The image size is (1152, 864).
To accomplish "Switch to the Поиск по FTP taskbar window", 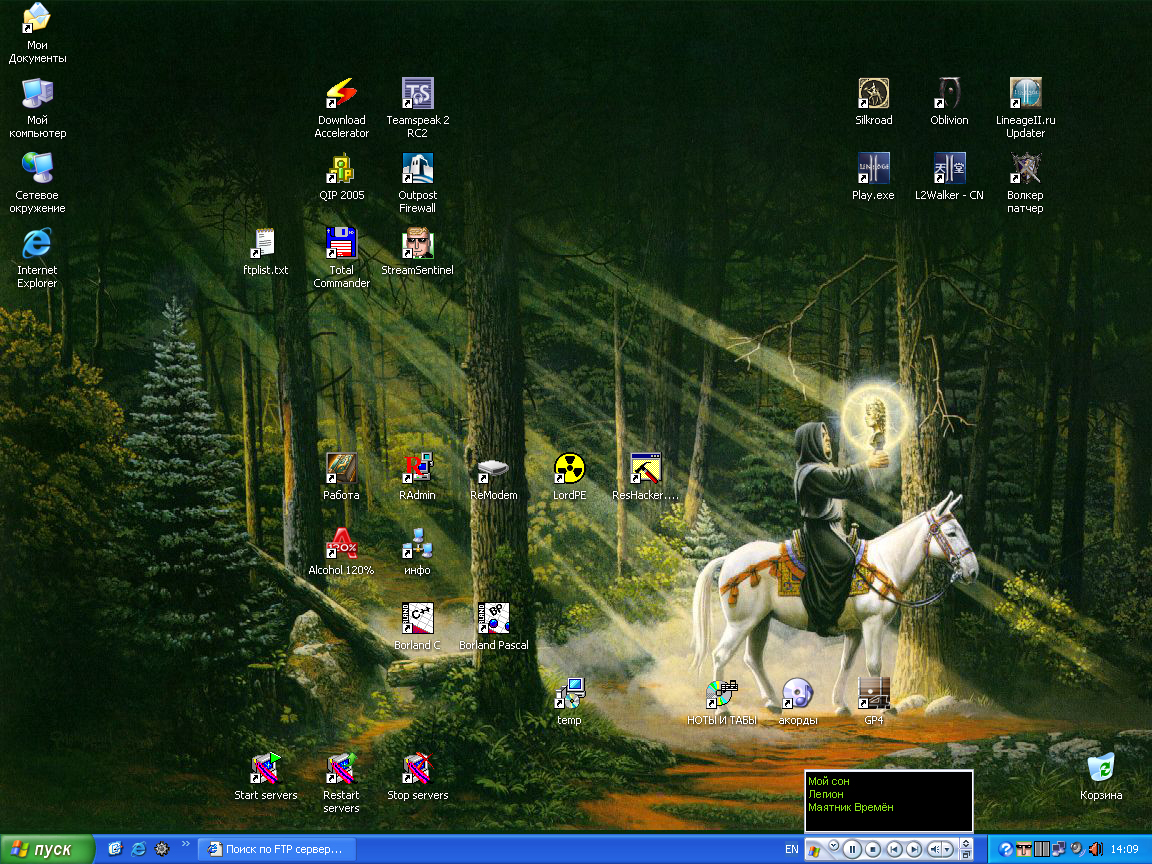I will point(277,849).
